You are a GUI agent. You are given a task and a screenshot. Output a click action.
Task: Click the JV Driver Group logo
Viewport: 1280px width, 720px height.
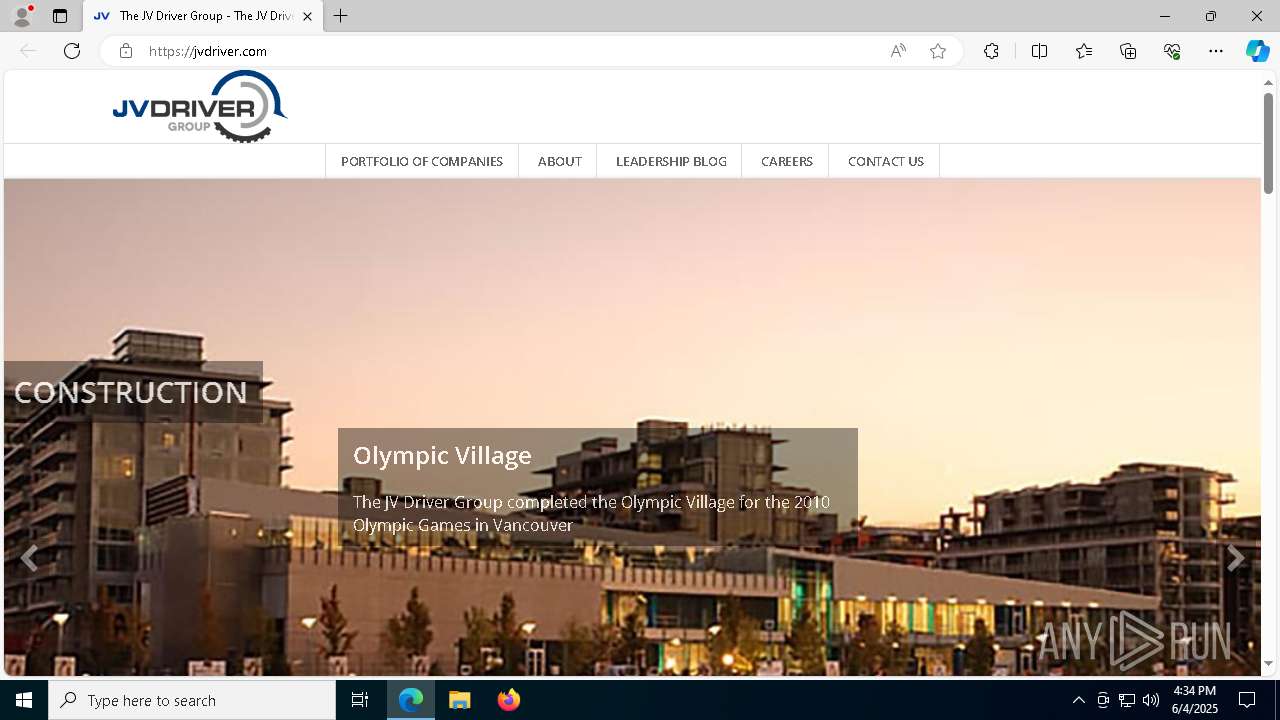[x=200, y=106]
